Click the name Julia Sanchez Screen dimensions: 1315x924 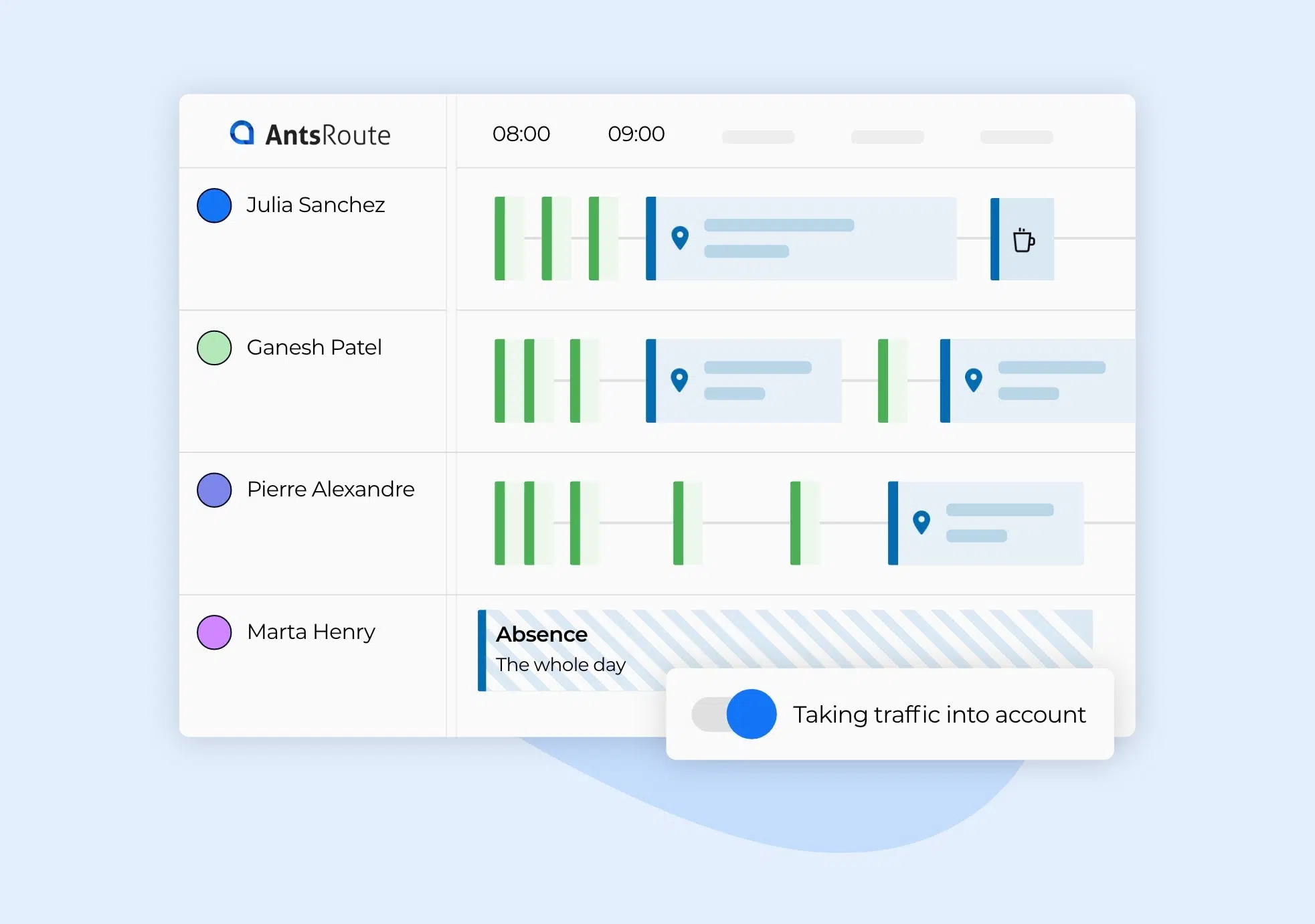click(x=316, y=205)
